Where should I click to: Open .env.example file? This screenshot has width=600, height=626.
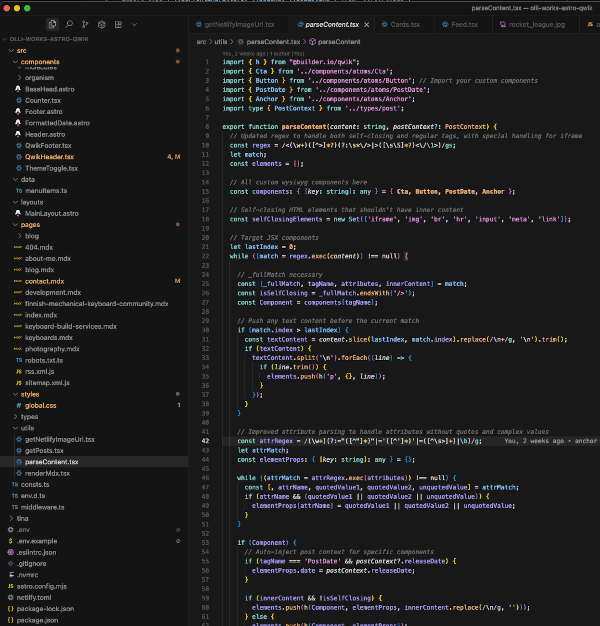point(37,541)
